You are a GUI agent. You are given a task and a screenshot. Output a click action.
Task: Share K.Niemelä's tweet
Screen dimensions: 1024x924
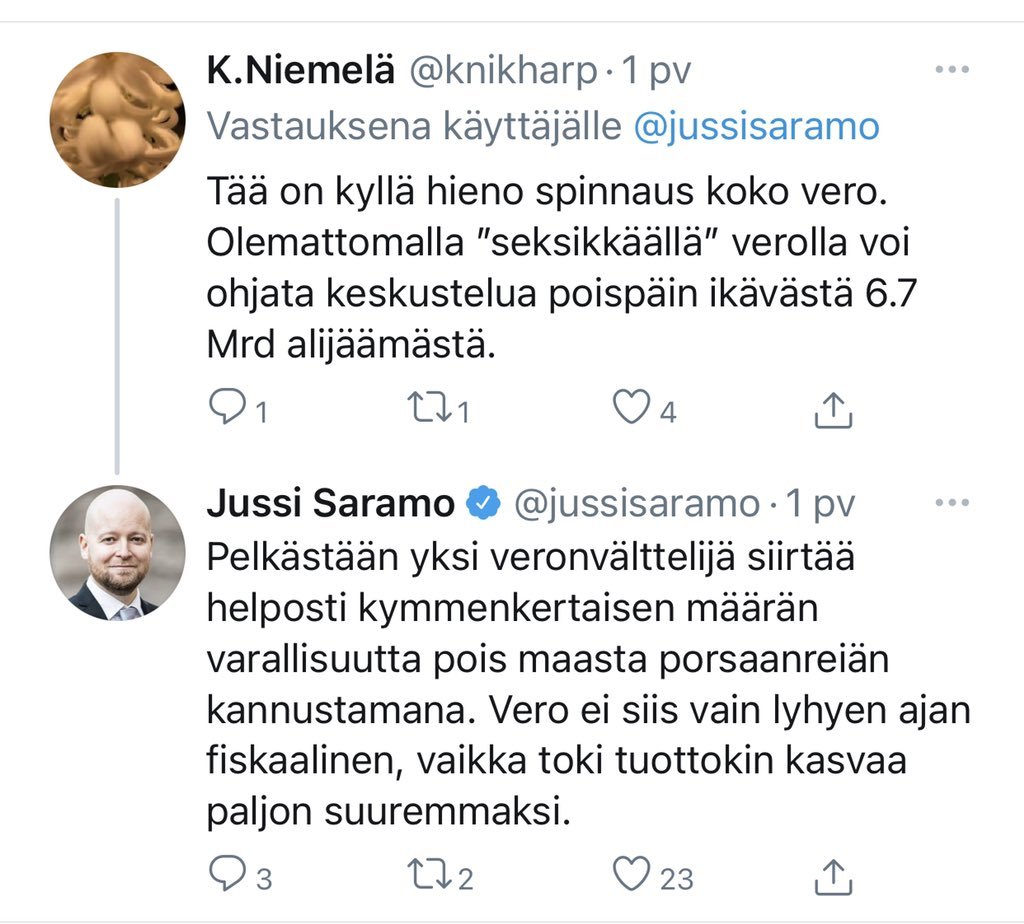(x=833, y=409)
